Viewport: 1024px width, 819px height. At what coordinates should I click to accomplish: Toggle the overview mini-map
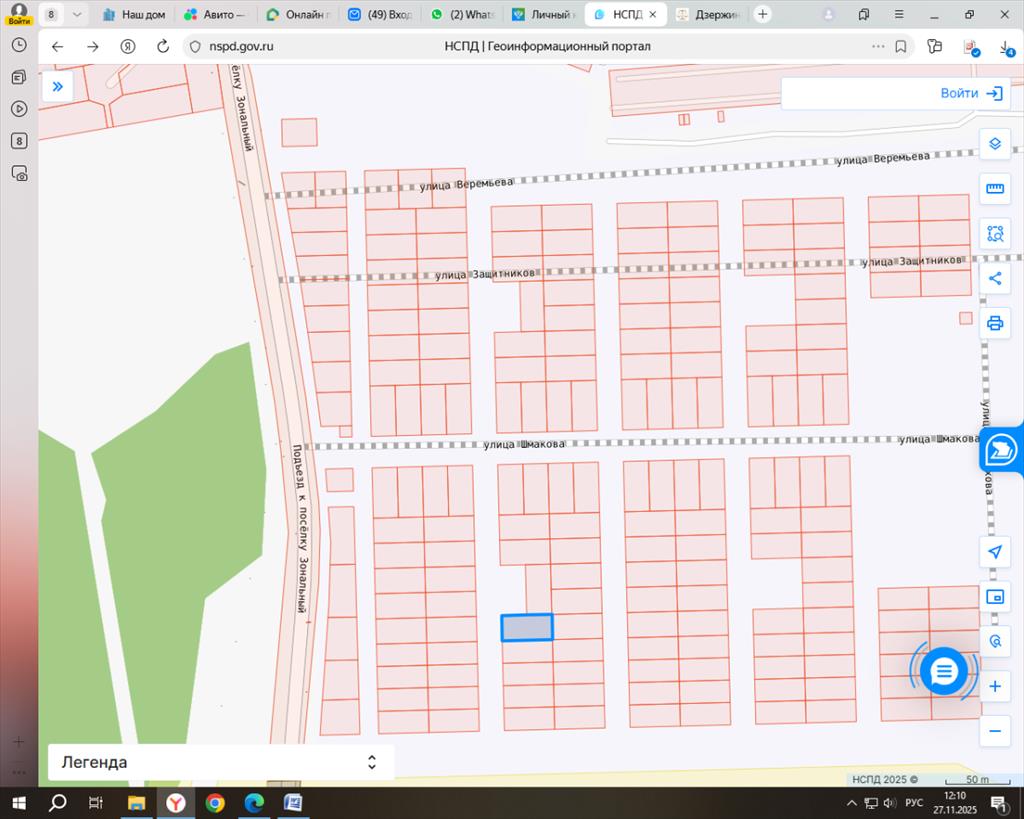994,597
